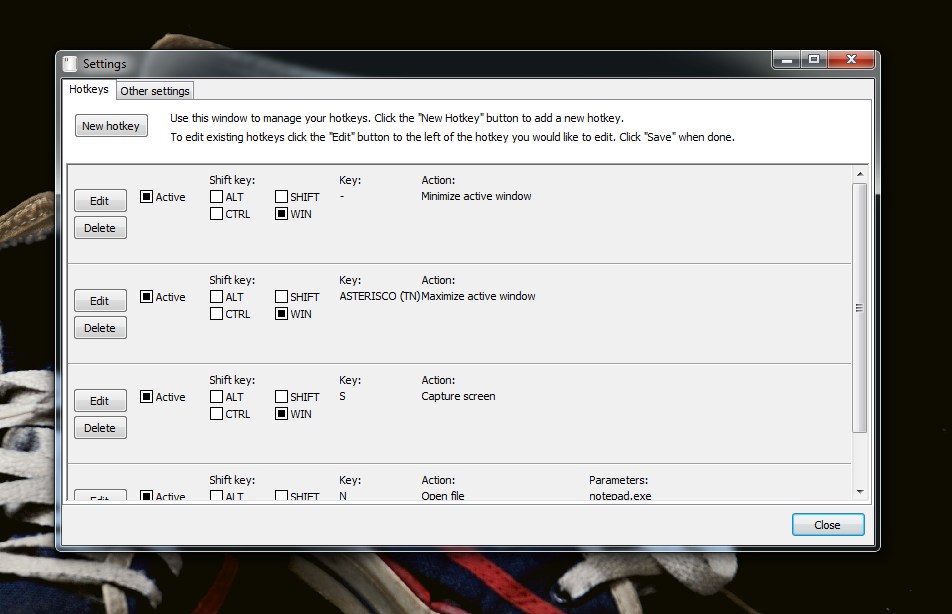Toggle CTRL for Capture screen hotkey
952x614 pixels.
point(216,414)
